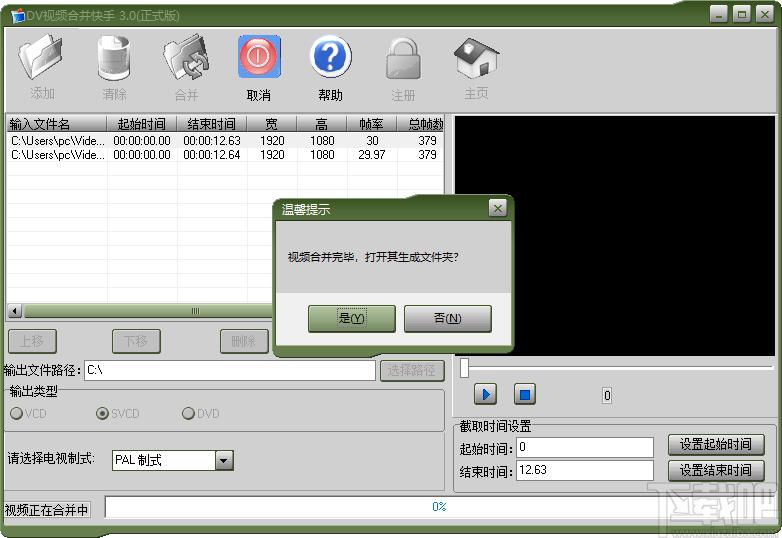
Task: Click the 29.97 frame rate cell
Action: 372,155
